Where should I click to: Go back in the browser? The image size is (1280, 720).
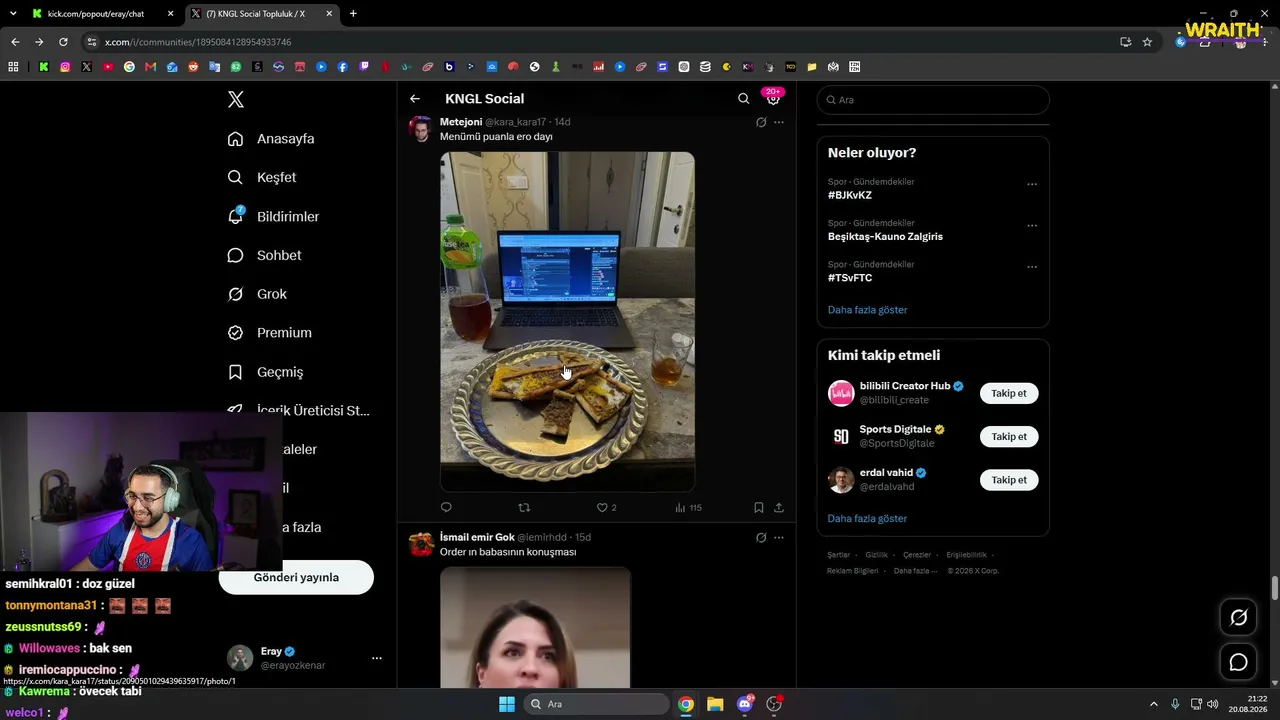pyautogui.click(x=15, y=42)
